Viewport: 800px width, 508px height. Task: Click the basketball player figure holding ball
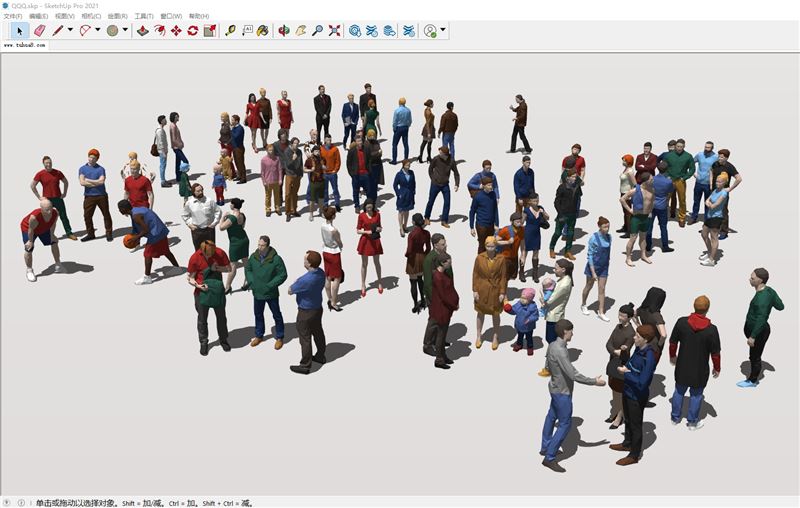click(x=148, y=241)
